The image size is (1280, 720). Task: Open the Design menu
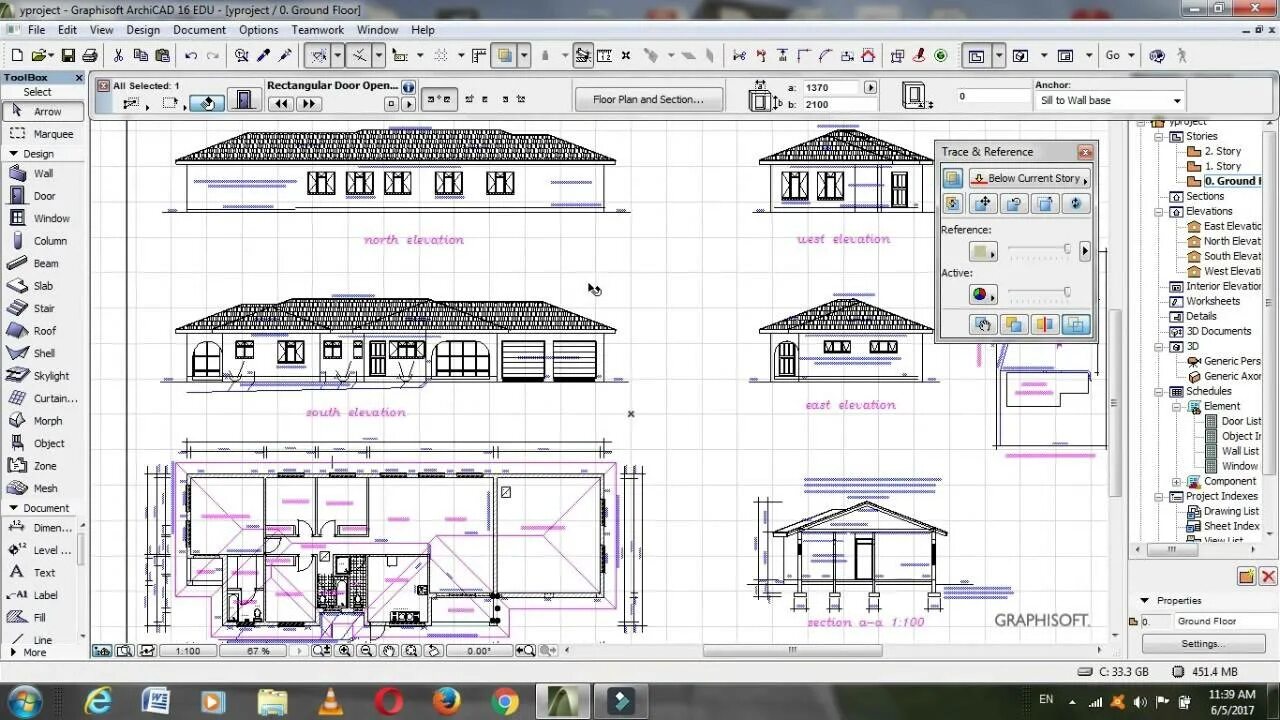[x=143, y=30]
